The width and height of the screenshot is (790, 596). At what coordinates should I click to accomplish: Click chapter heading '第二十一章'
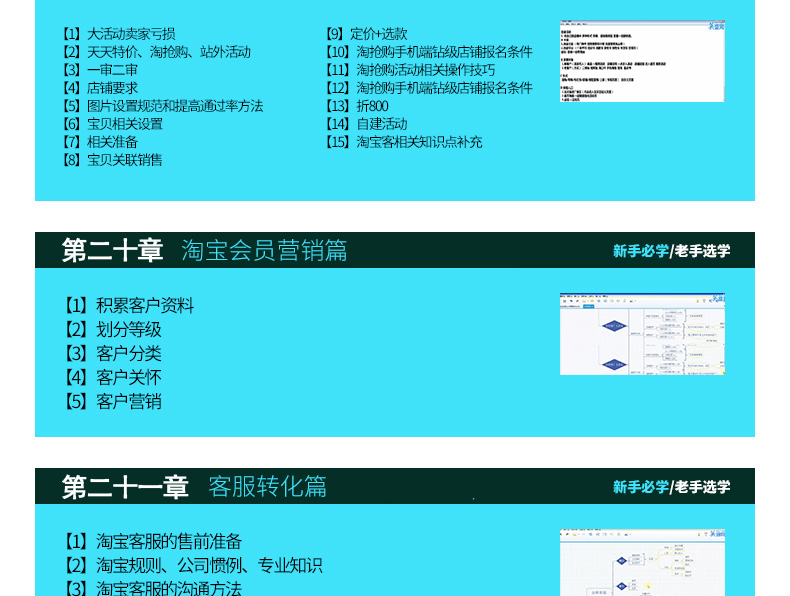tap(125, 487)
